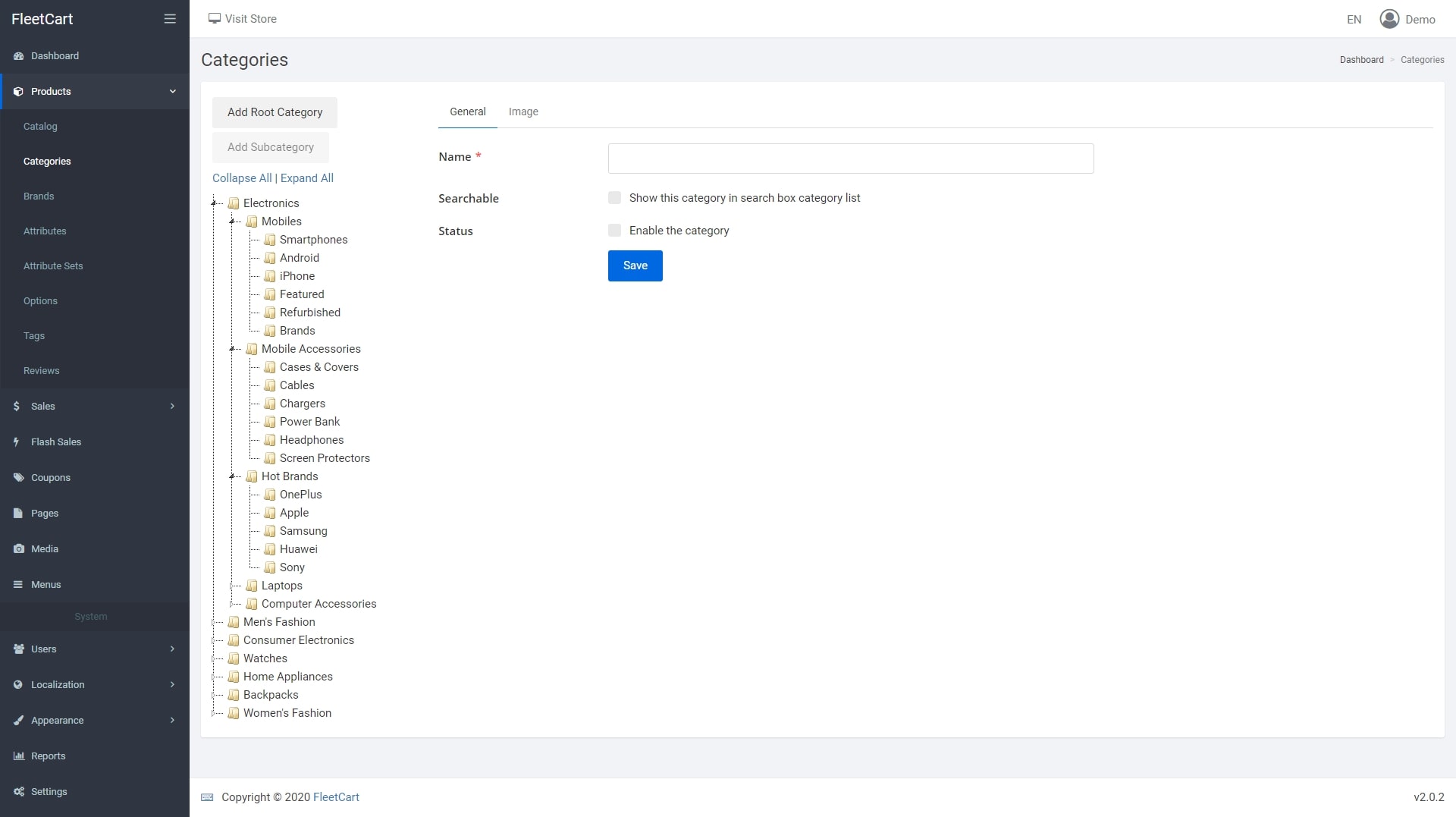The image size is (1456, 817).
Task: Click the Demo user avatar icon
Action: tap(1389, 19)
